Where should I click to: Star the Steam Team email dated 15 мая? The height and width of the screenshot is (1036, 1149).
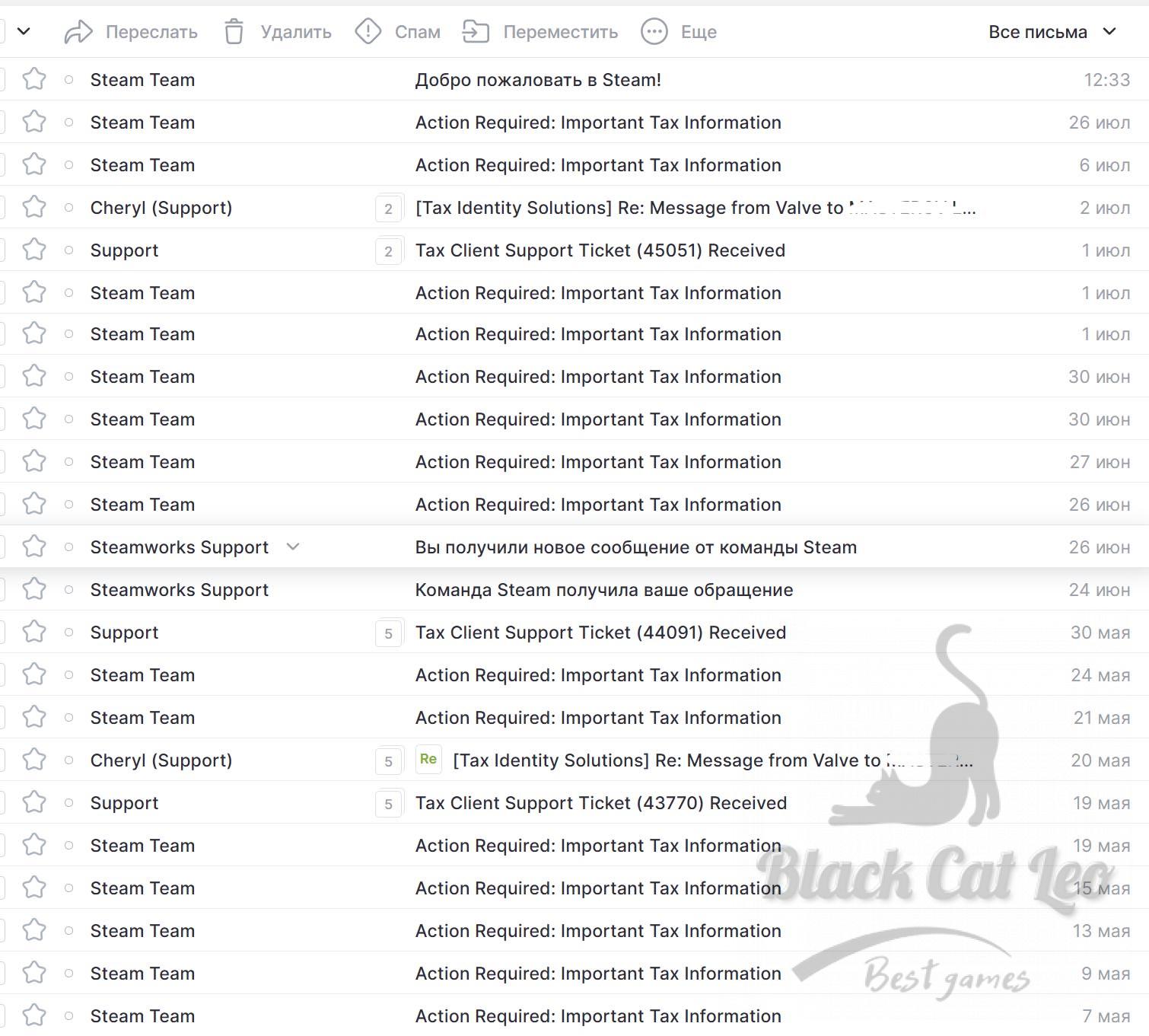[x=34, y=888]
